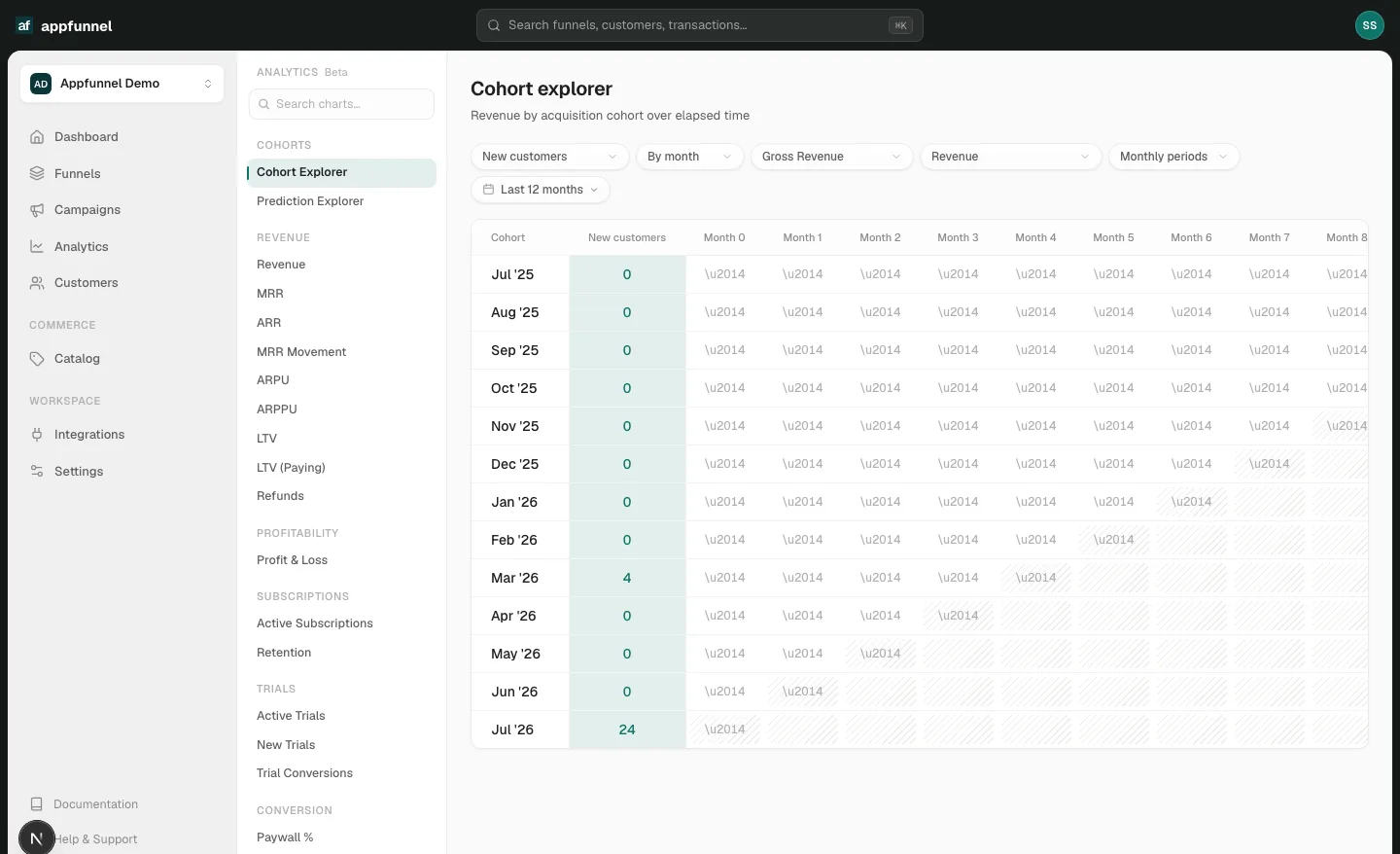Click the Settings sliders icon
Screen dimensions: 1400x854
[37, 472]
